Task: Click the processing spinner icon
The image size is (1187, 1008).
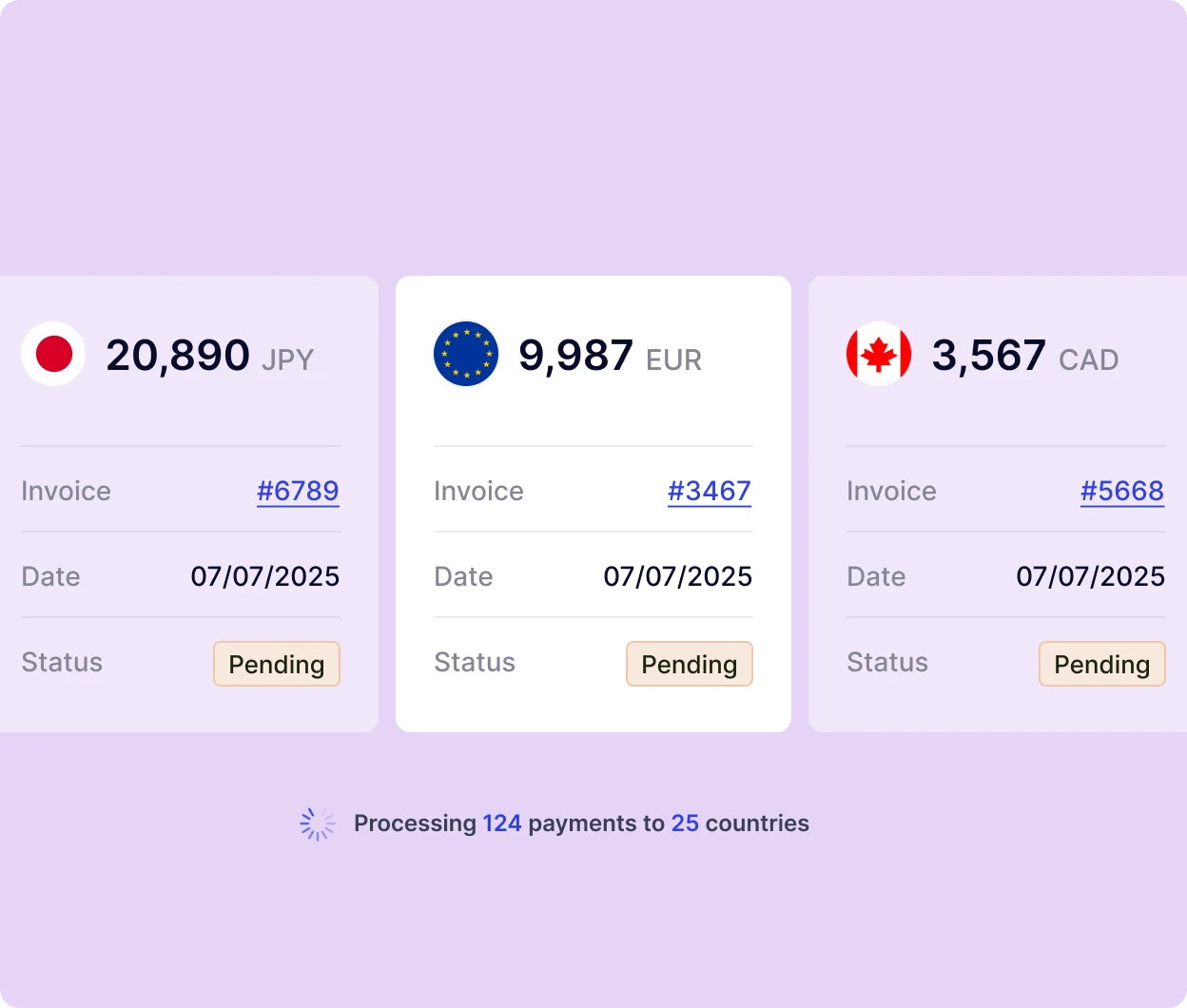Action: tap(318, 824)
